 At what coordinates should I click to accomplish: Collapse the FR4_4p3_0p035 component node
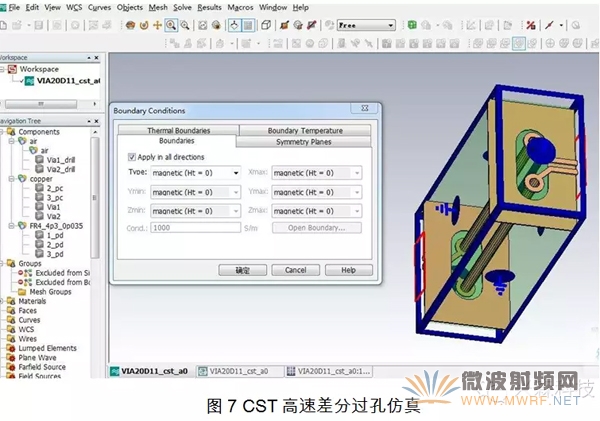(12, 226)
